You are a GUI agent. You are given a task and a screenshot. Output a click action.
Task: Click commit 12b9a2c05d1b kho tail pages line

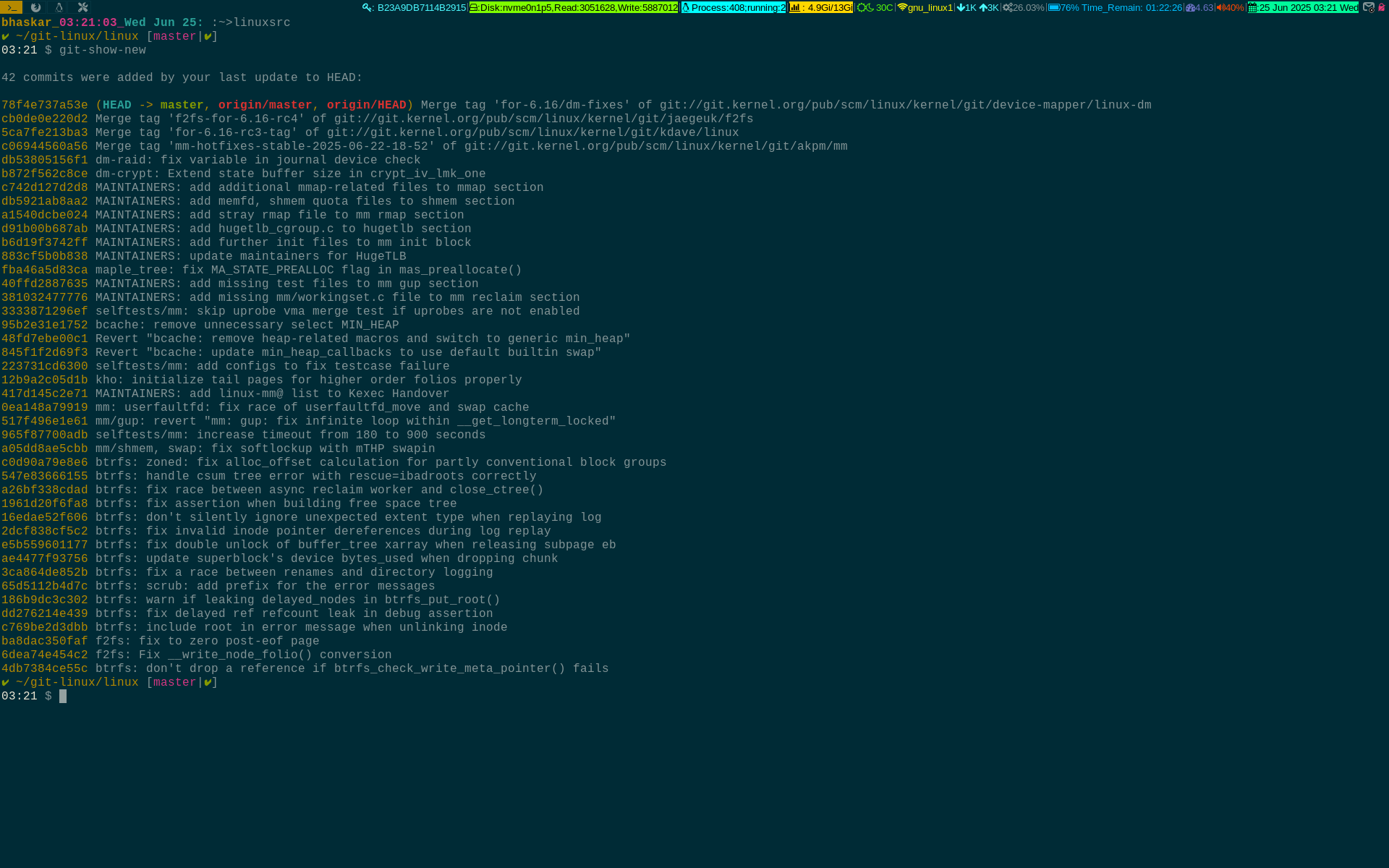click(x=262, y=380)
